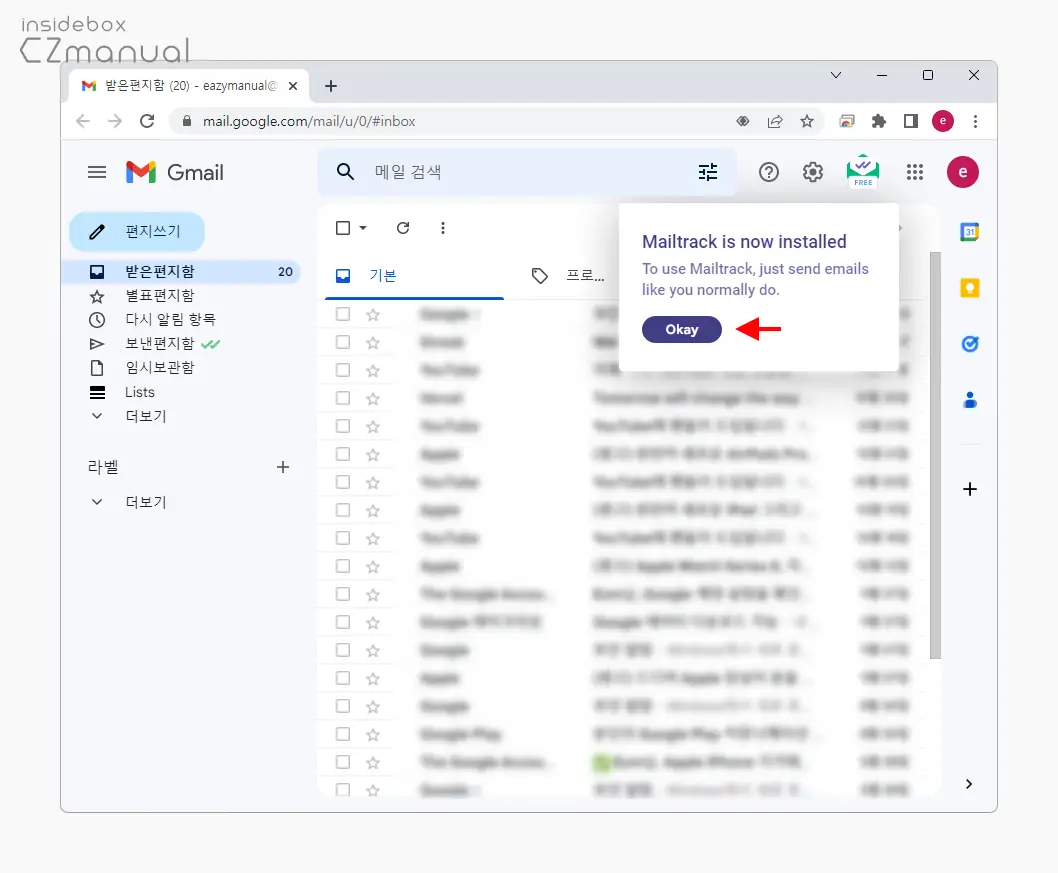Open Chrome extensions puzzle icon
Image resolution: width=1058 pixels, height=873 pixels.
click(x=879, y=121)
